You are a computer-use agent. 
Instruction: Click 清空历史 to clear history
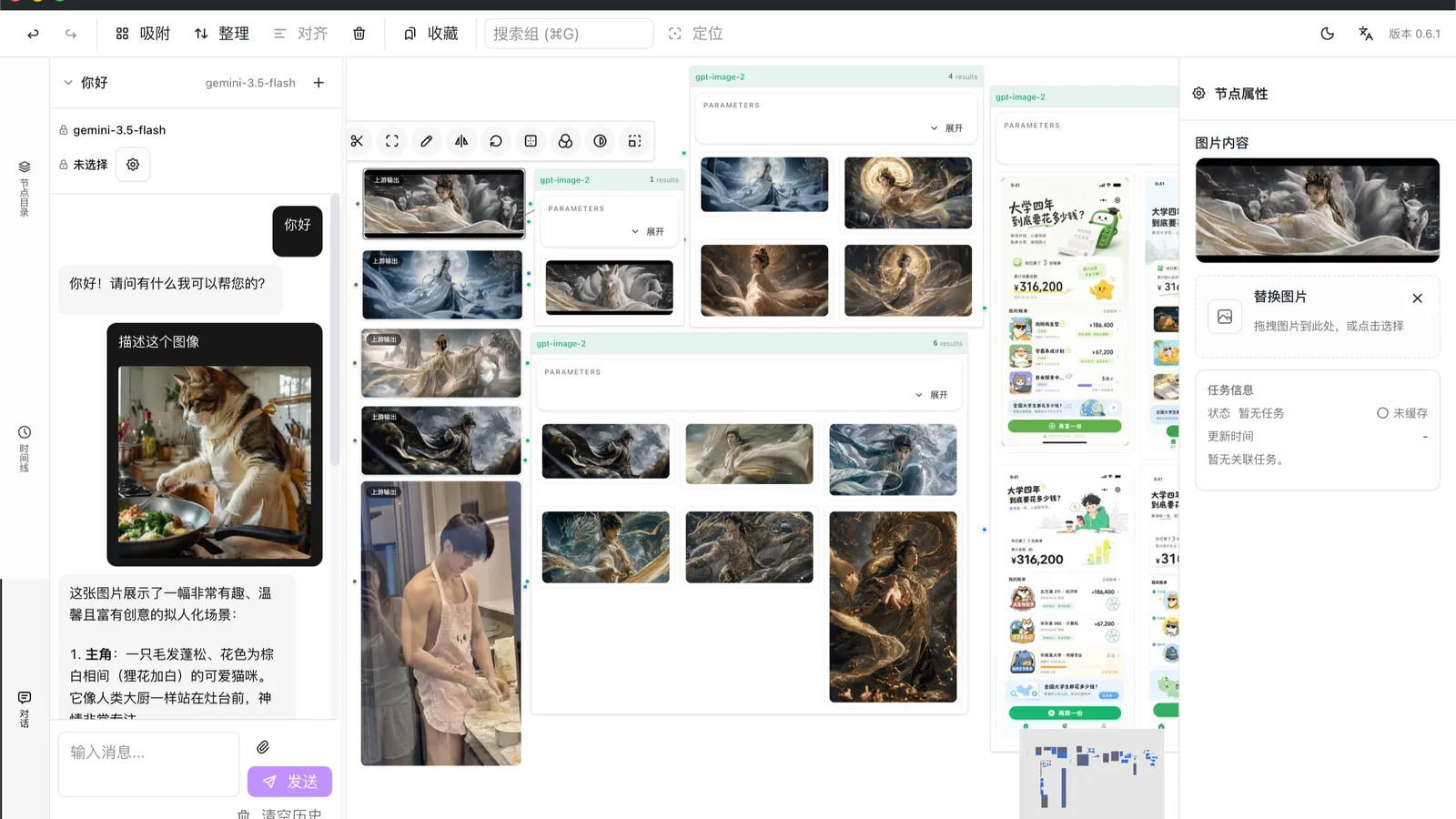[280, 814]
